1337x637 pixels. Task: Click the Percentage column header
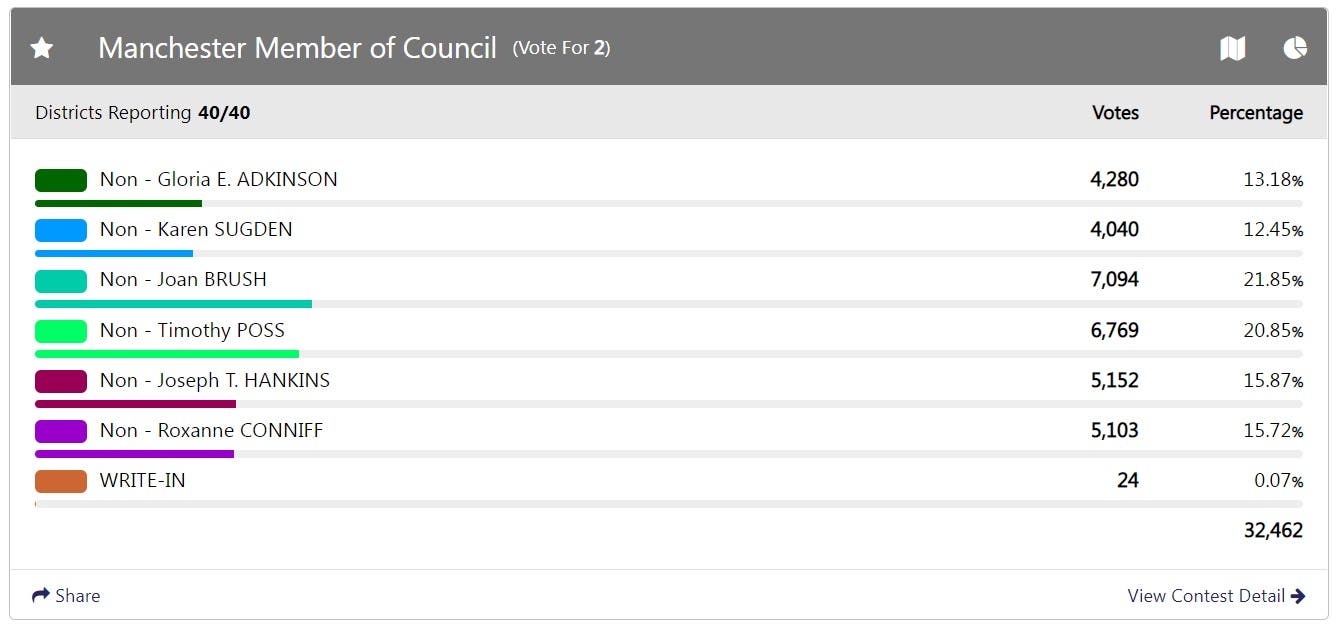tap(1256, 113)
